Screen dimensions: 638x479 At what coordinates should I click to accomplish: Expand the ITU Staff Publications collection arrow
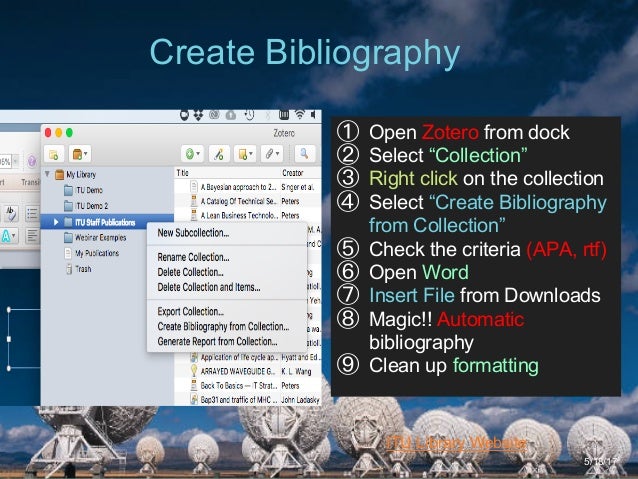pos(56,222)
